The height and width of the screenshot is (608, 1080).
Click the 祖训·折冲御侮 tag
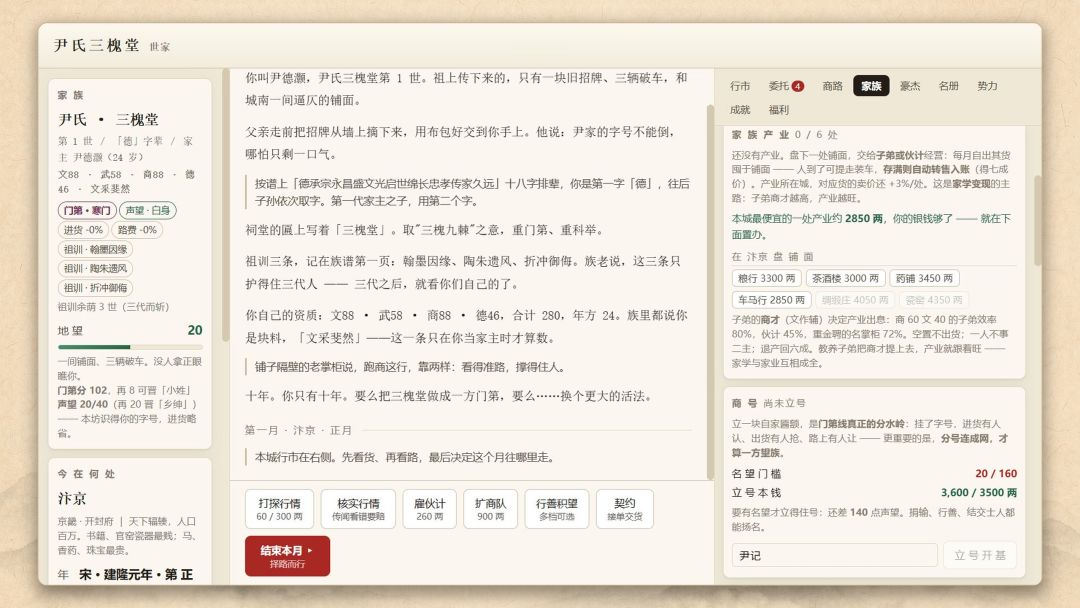[95, 288]
